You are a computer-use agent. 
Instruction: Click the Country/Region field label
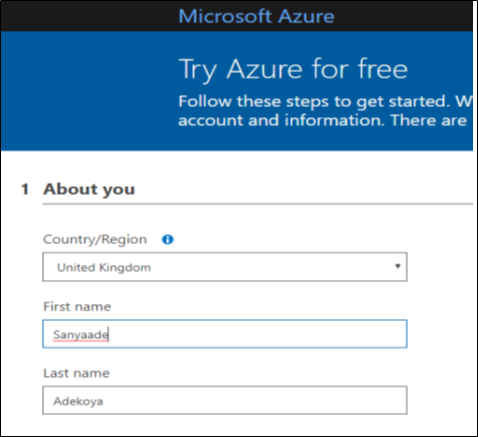[95, 240]
